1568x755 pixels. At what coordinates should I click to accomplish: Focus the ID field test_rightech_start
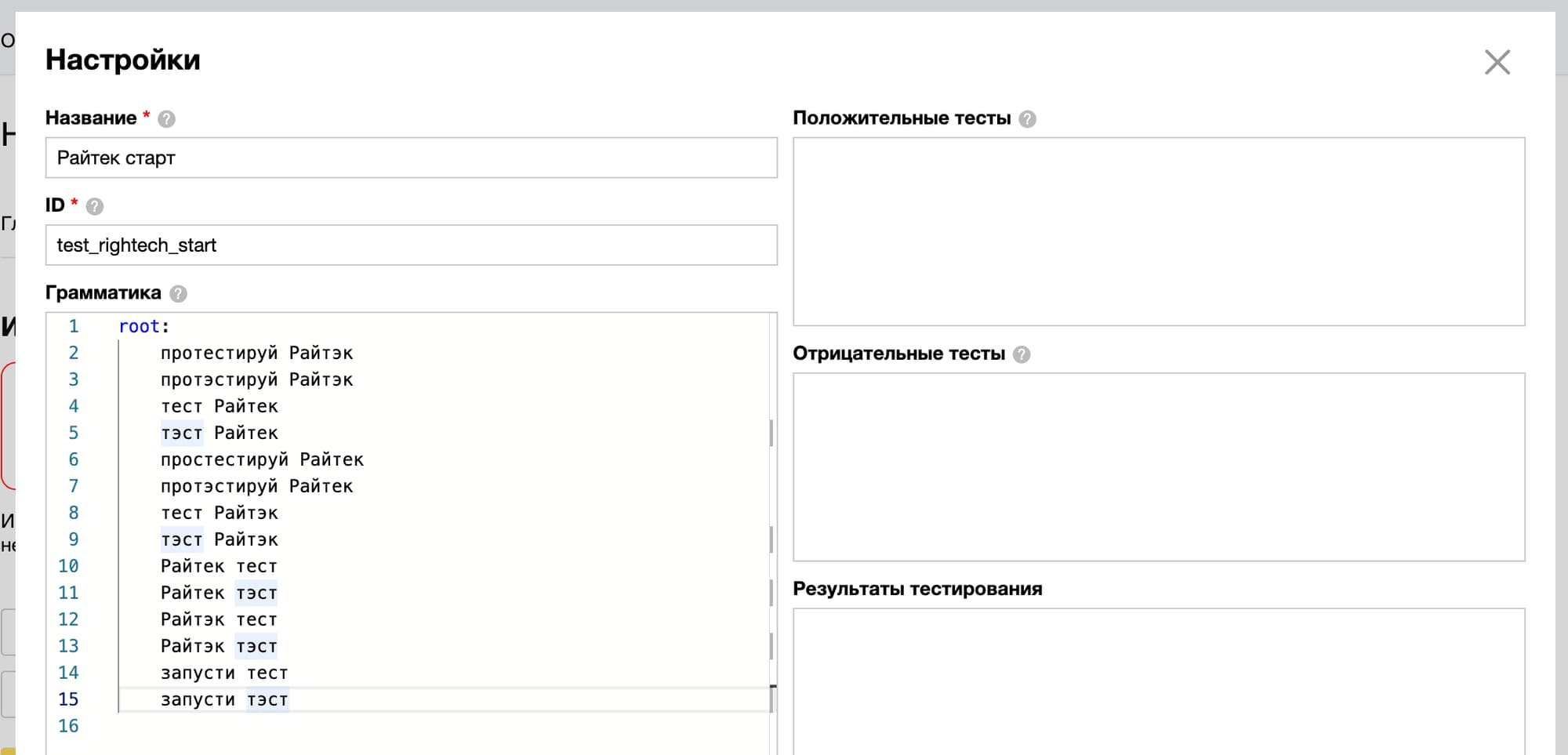click(411, 245)
